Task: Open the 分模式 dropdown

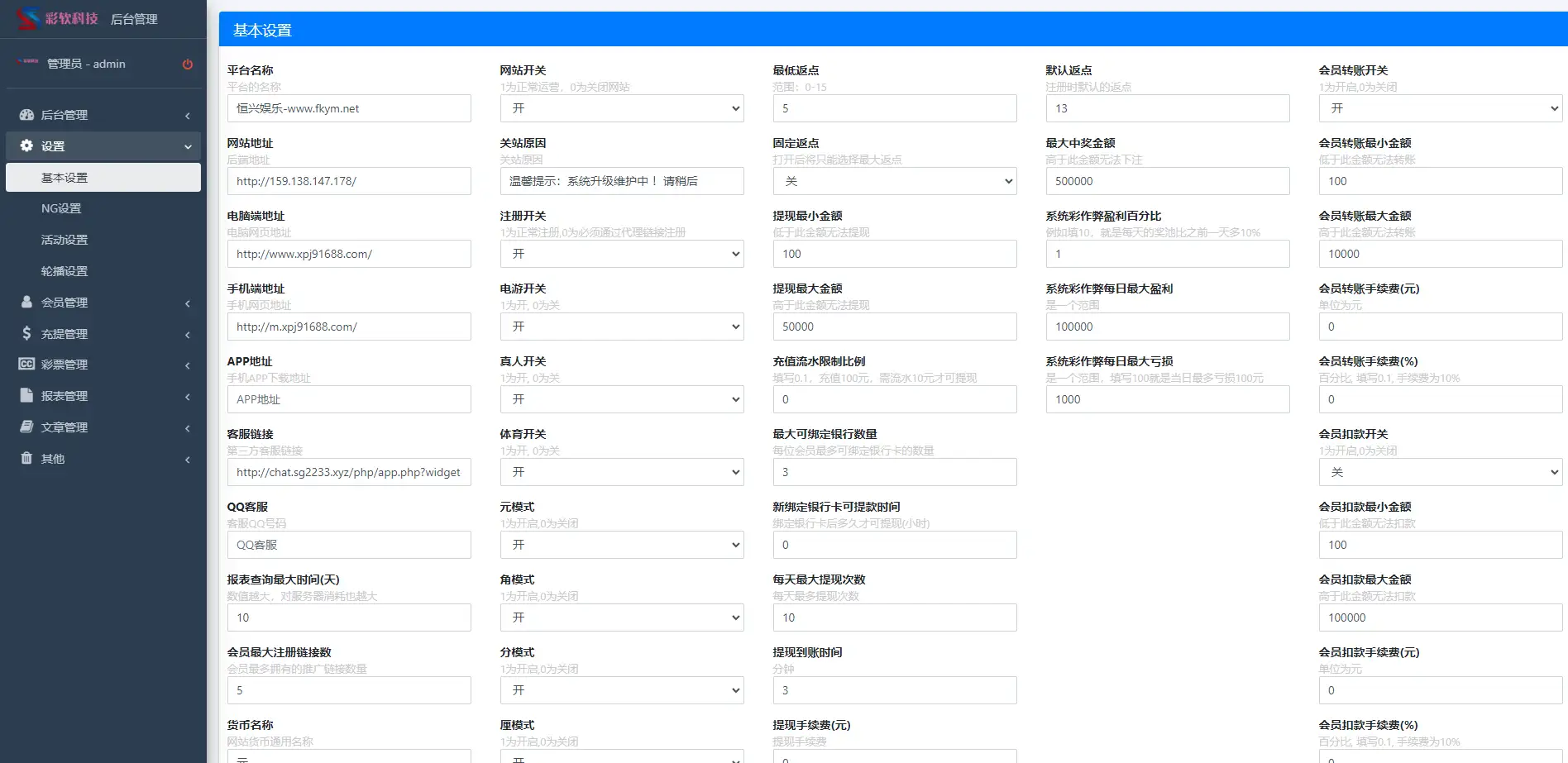Action: pyautogui.click(x=622, y=690)
